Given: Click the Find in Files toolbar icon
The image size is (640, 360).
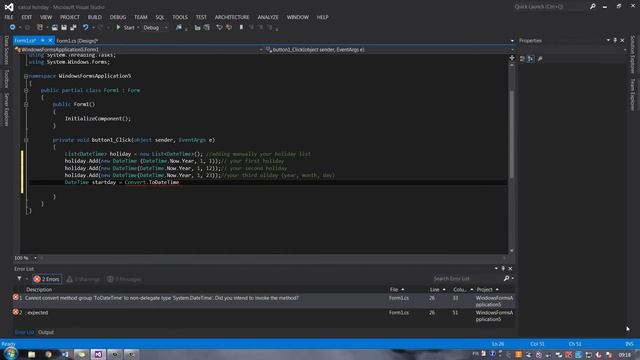Looking at the screenshot, I should [179, 27].
